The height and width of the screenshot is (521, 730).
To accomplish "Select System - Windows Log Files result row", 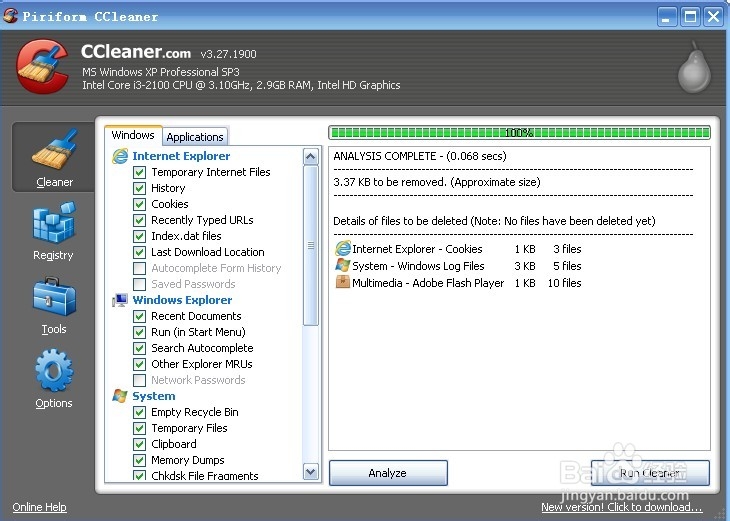I will (458, 265).
